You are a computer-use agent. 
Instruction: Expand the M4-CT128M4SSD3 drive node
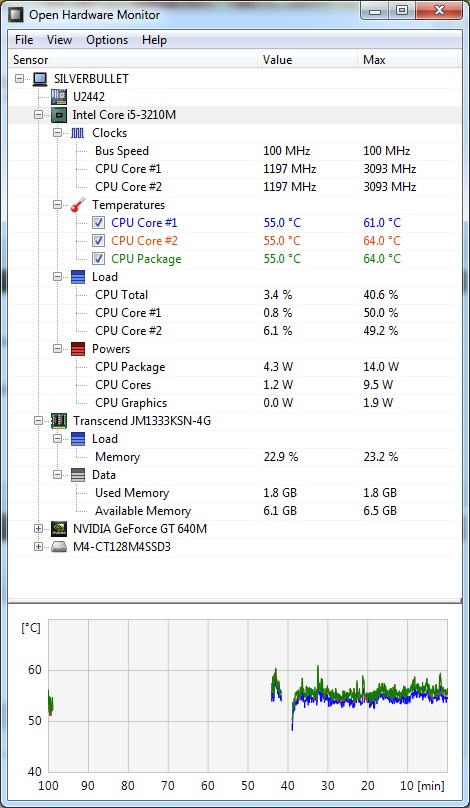[38, 547]
